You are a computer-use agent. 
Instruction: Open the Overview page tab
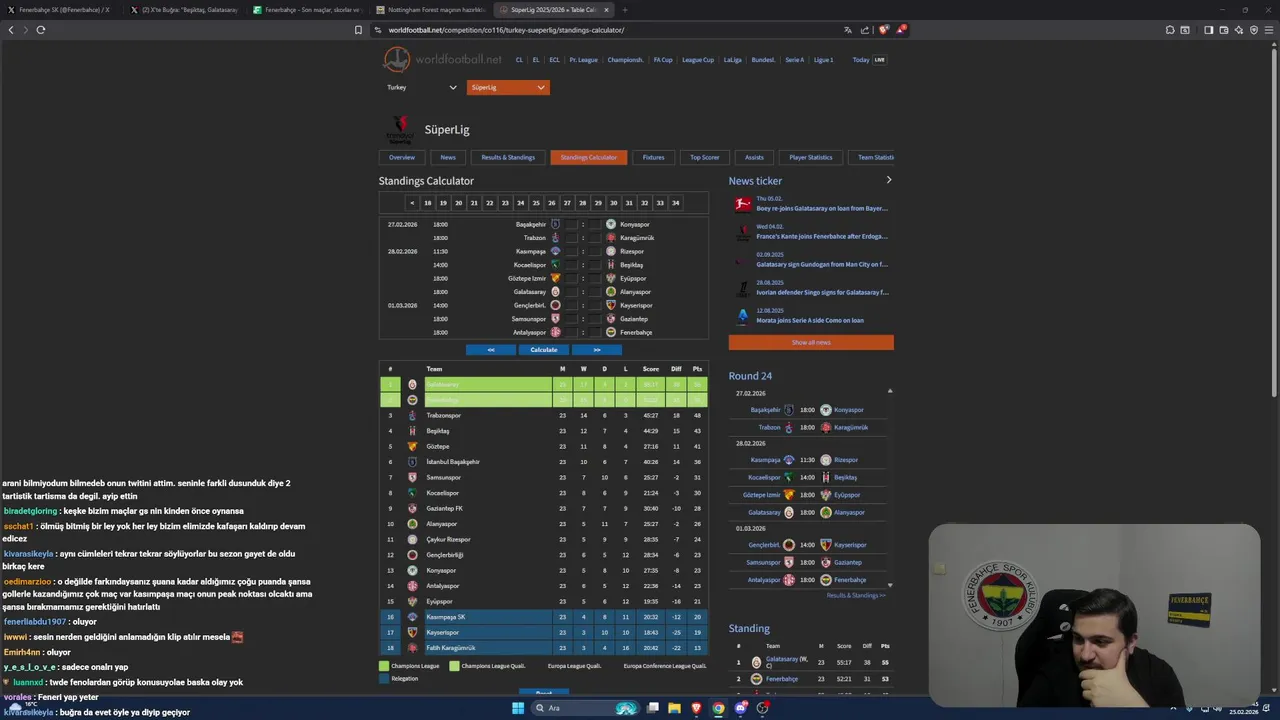pyautogui.click(x=402, y=157)
